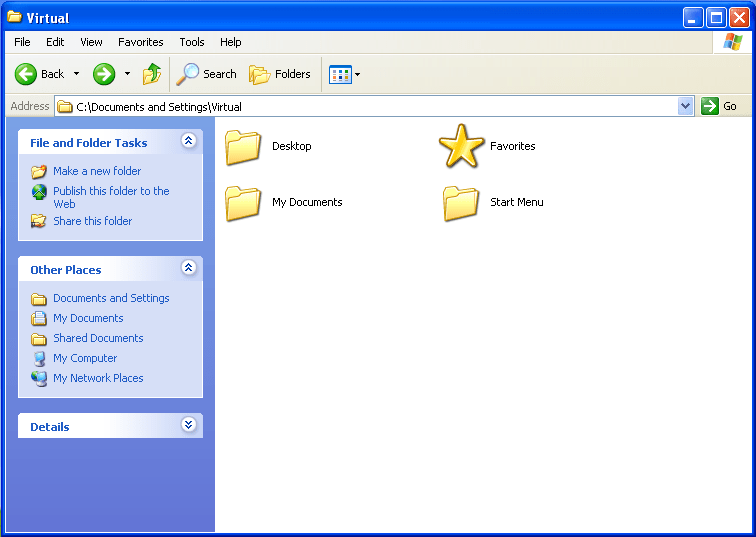756x537 pixels.
Task: Open the Views dropdown arrow
Action: pos(357,75)
